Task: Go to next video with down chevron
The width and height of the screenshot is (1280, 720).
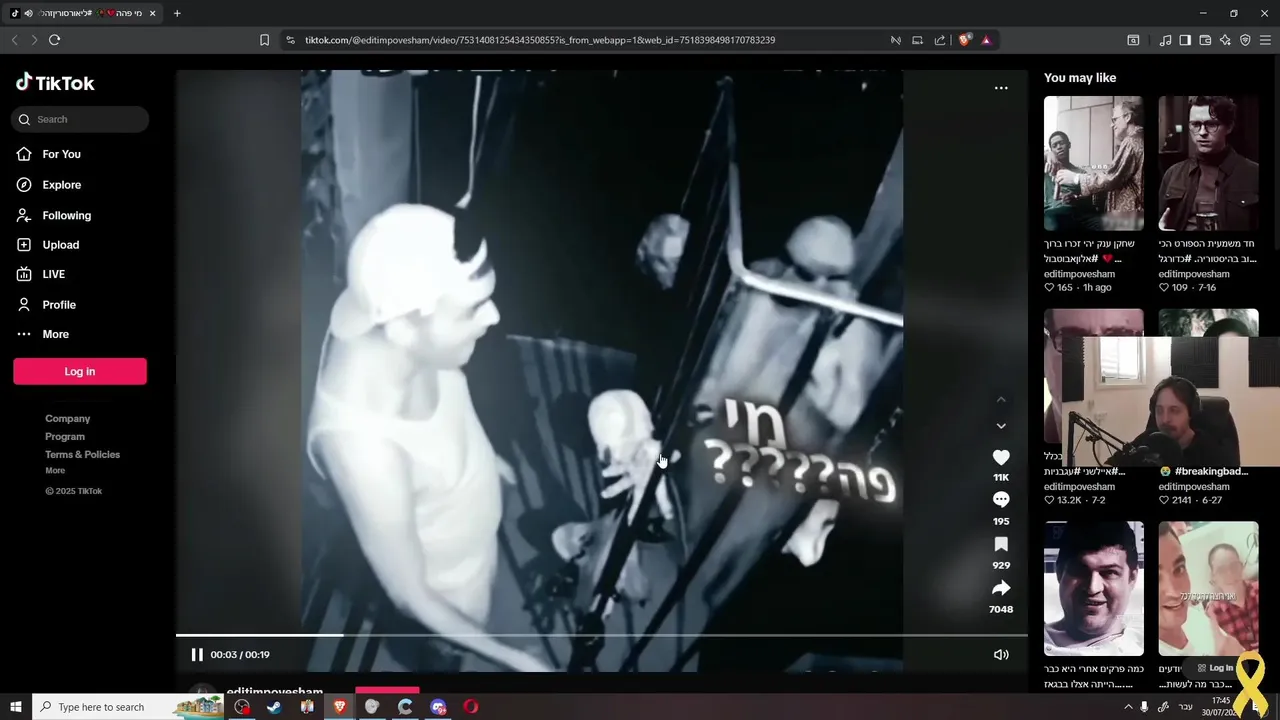Action: (1001, 426)
